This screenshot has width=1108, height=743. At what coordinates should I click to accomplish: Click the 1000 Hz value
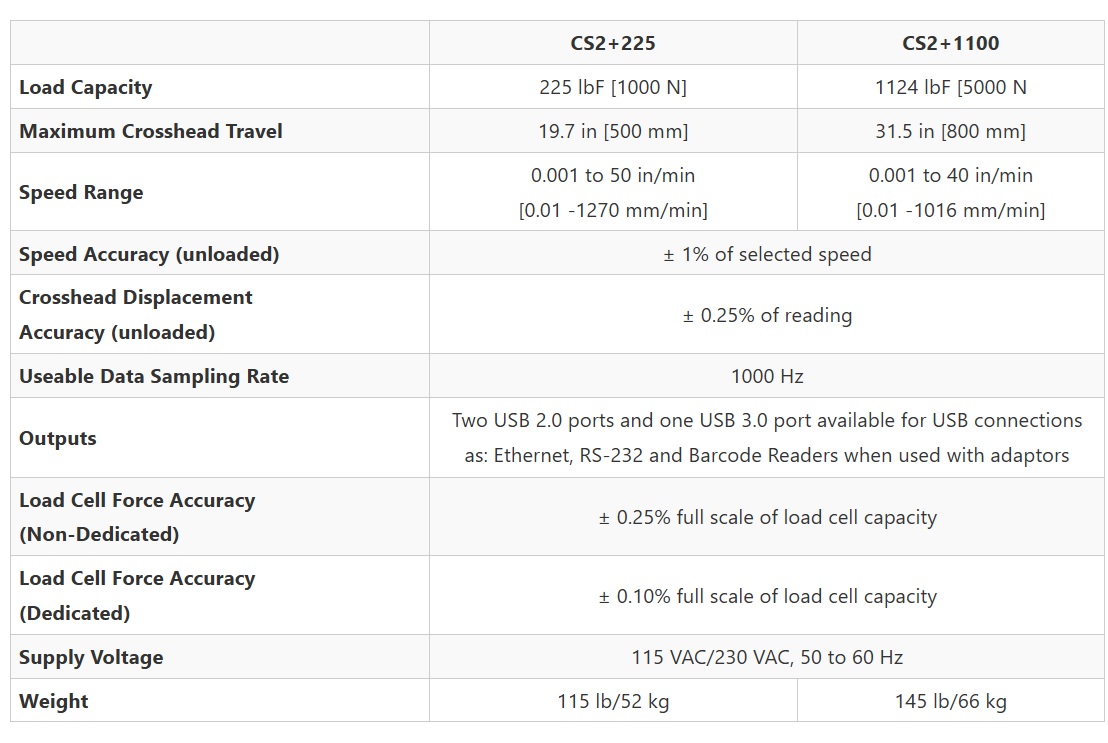[767, 376]
